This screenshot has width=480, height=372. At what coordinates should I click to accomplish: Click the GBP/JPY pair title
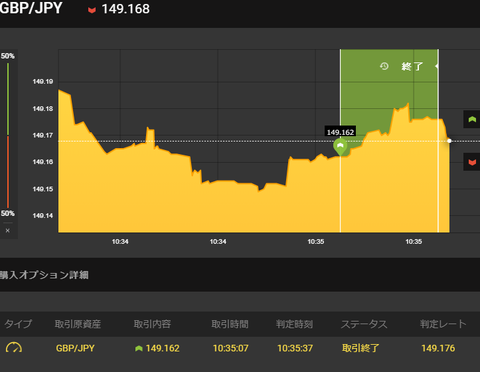[x=31, y=8]
